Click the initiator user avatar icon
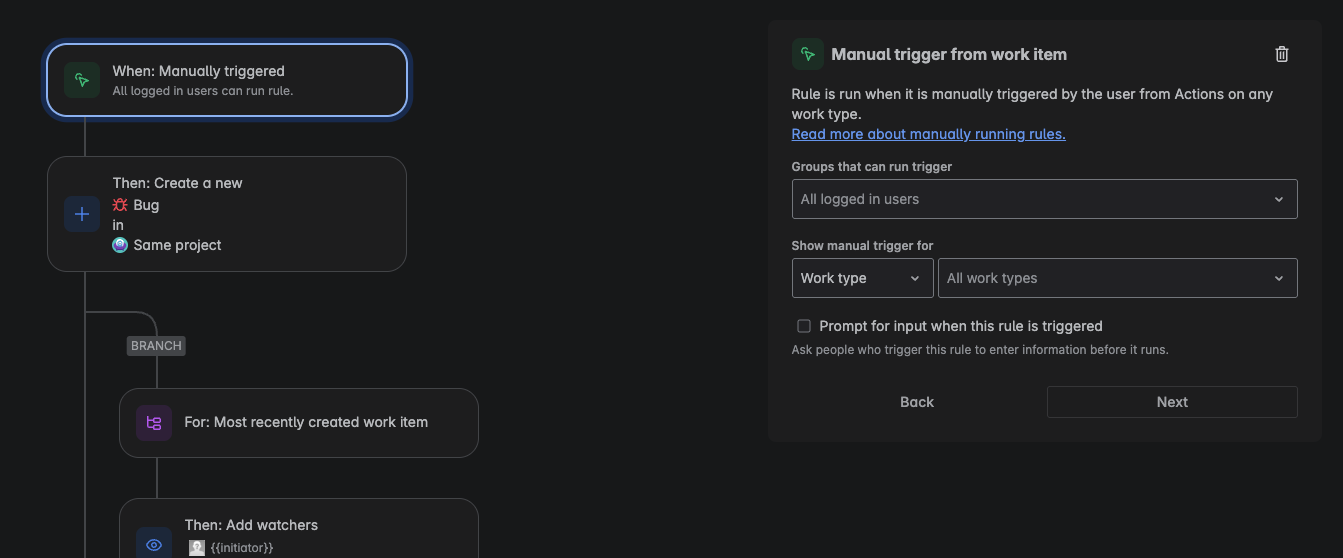The width and height of the screenshot is (1343, 558). pyautogui.click(x=197, y=548)
